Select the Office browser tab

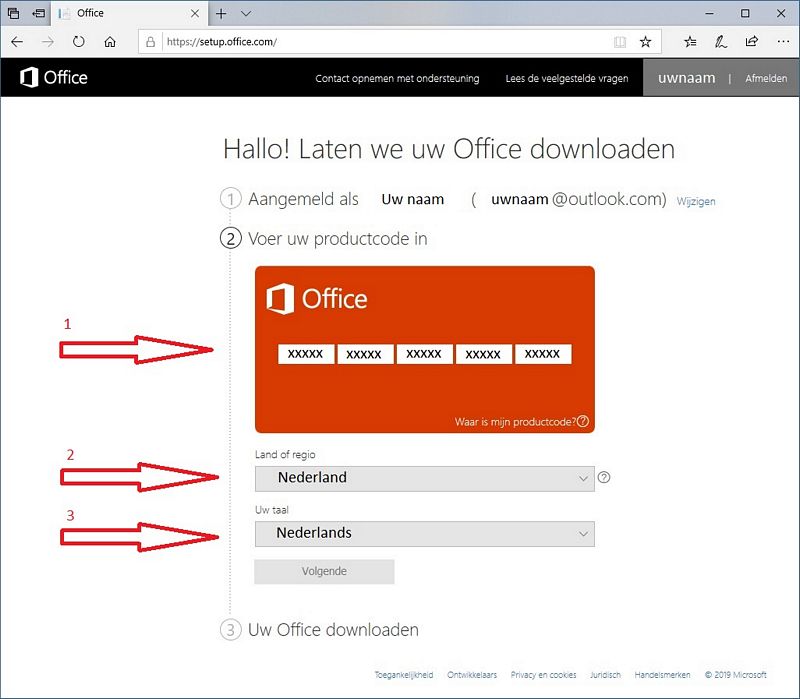(129, 13)
